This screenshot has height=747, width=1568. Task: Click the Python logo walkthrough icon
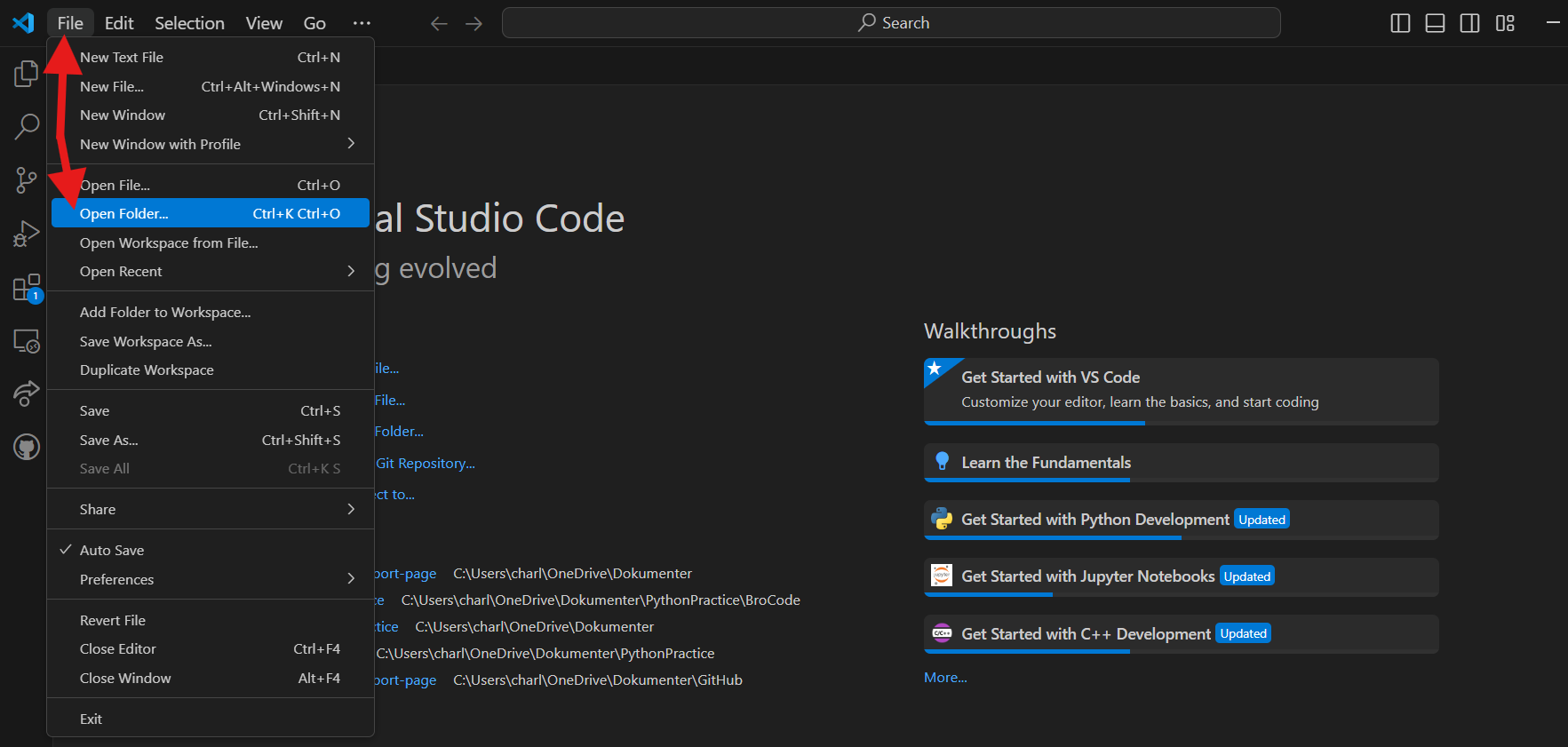pos(942,519)
